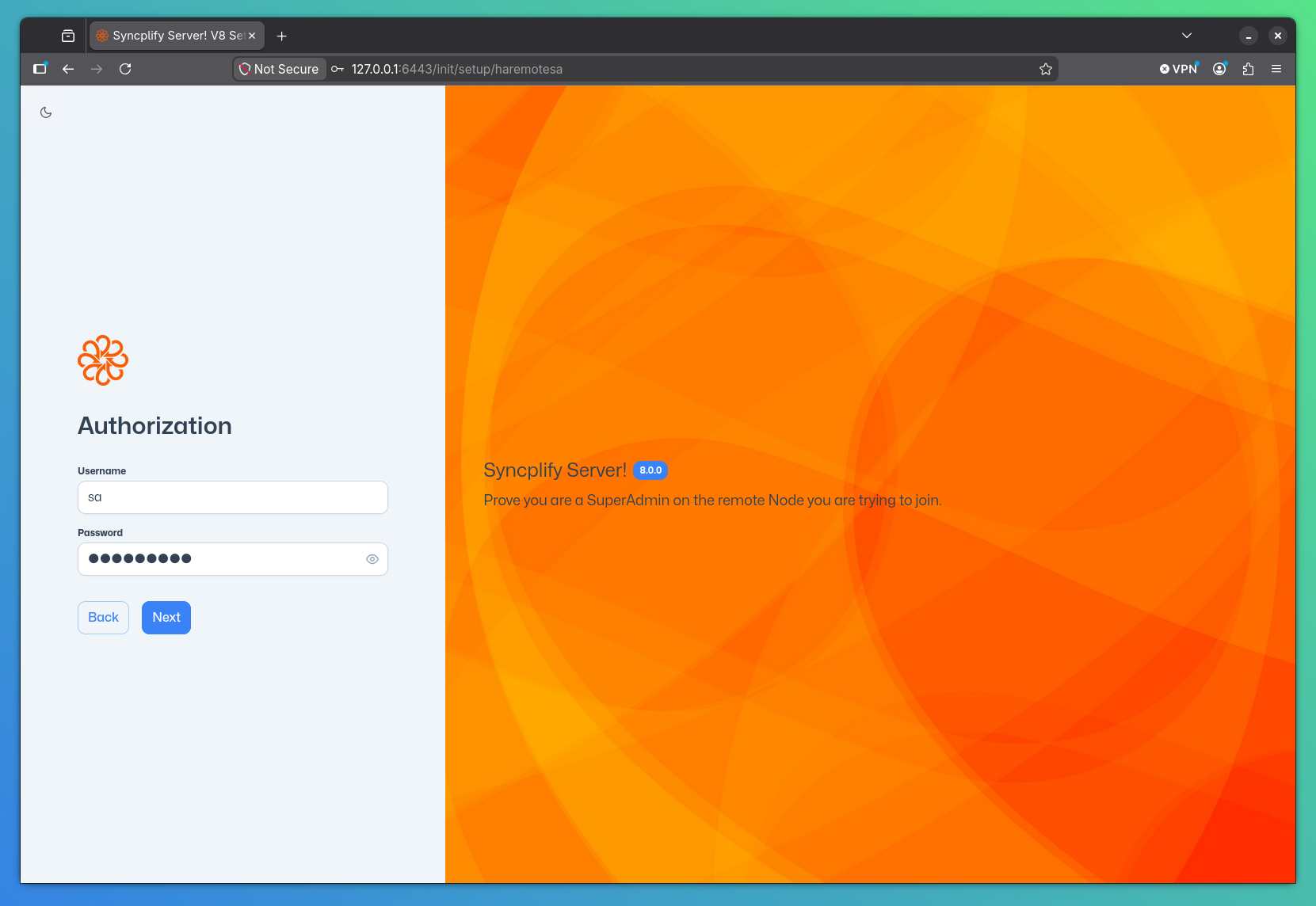The width and height of the screenshot is (1316, 906).
Task: Click the Authorization heading
Action: pos(154,426)
